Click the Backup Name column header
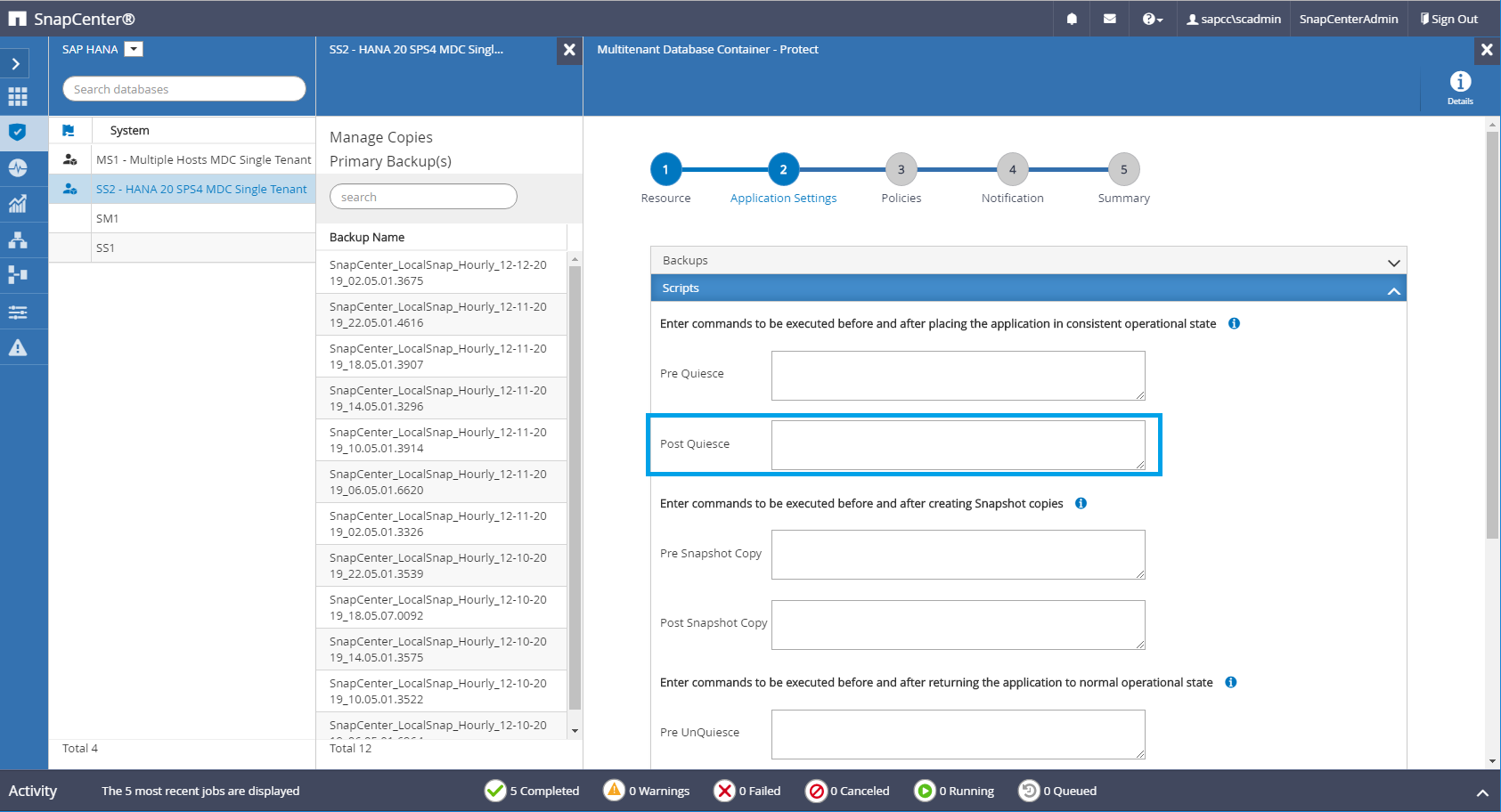The height and width of the screenshot is (812, 1501). [367, 237]
